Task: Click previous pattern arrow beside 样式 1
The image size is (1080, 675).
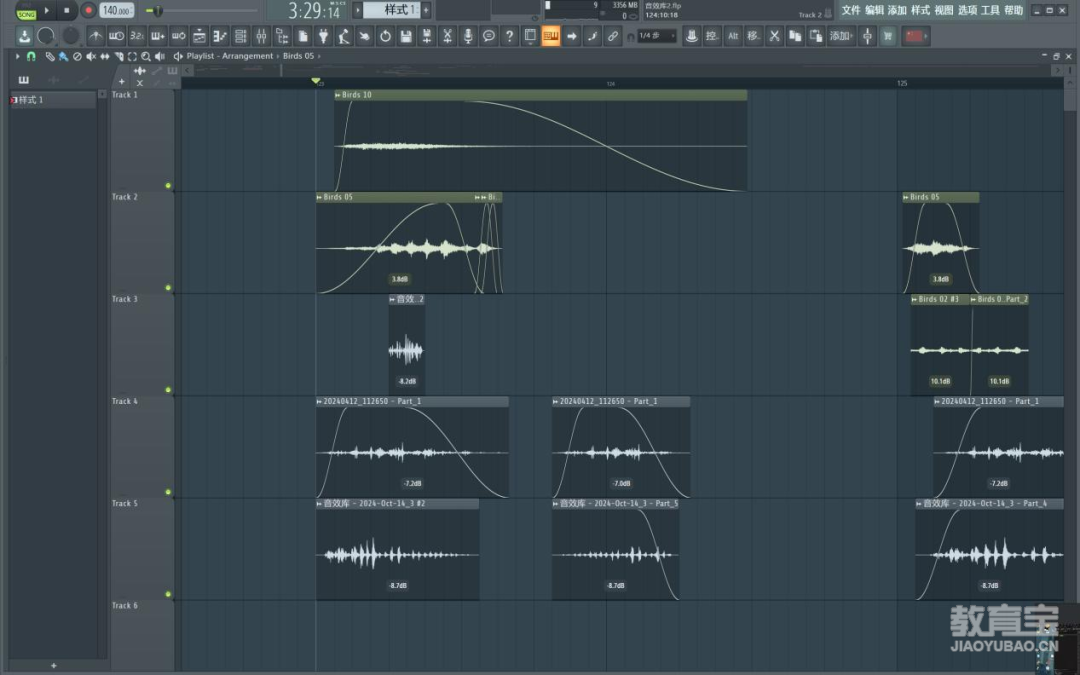Action: [x=357, y=10]
